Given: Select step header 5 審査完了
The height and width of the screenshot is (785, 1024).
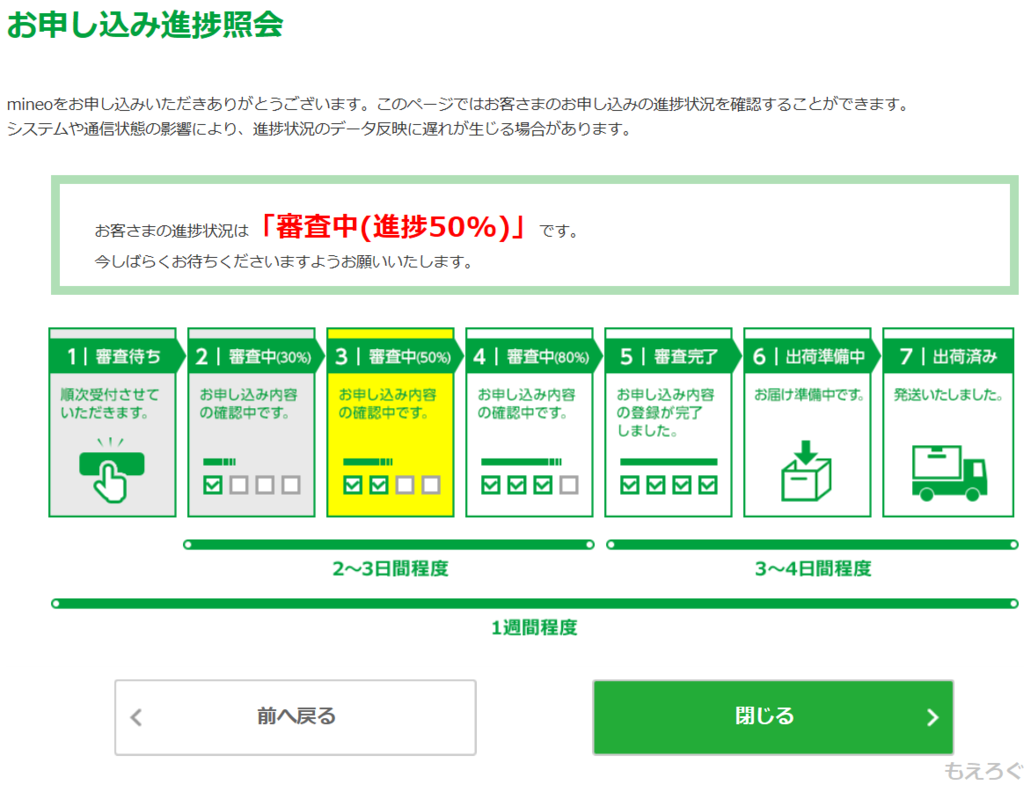Looking at the screenshot, I should [673, 356].
